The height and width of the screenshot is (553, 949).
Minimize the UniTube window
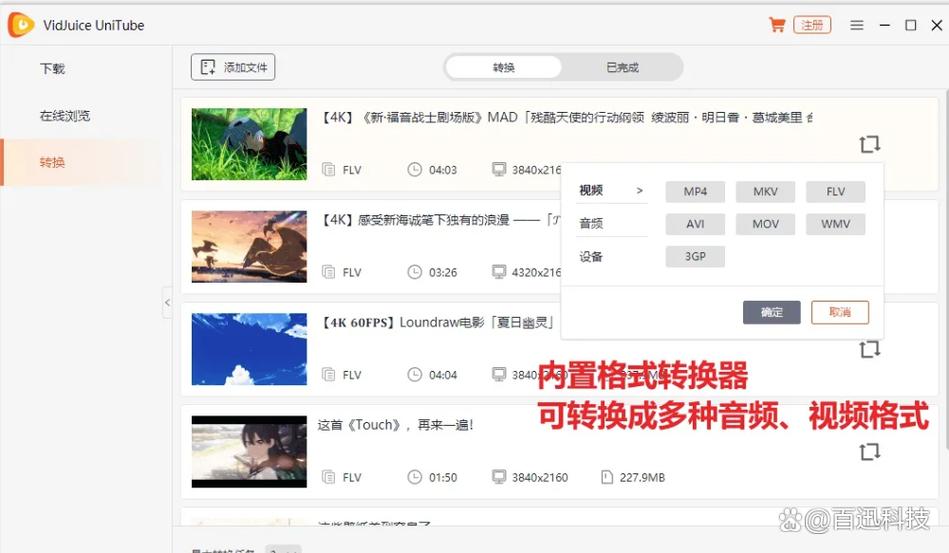885,25
